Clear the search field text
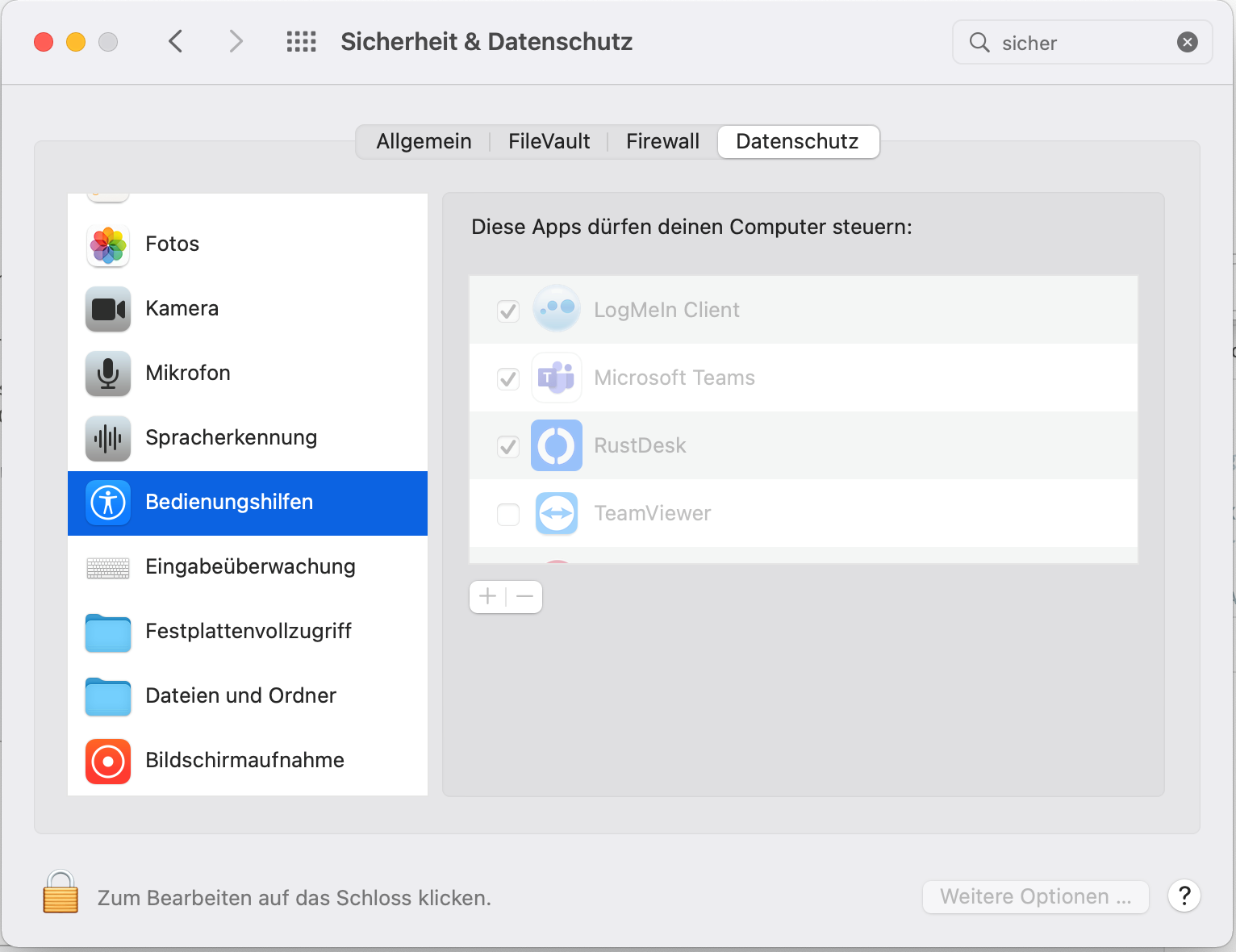This screenshot has height=952, width=1236. coord(1187,42)
